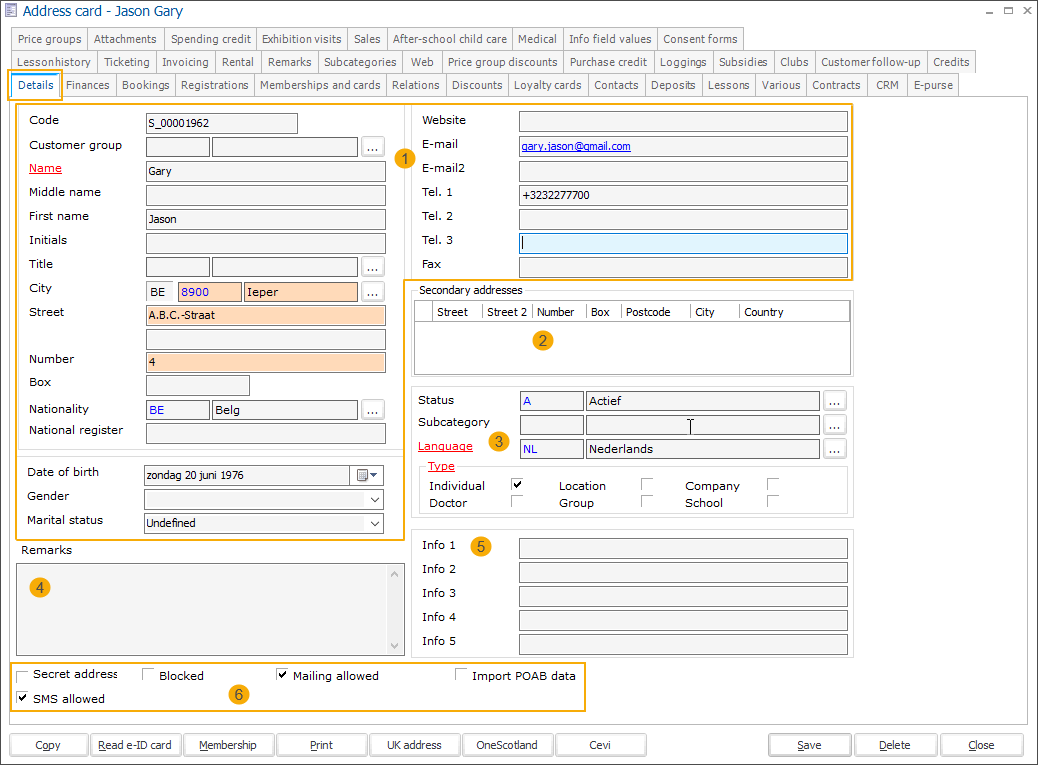
Task: Expand the Gender dropdown
Action: click(375, 499)
